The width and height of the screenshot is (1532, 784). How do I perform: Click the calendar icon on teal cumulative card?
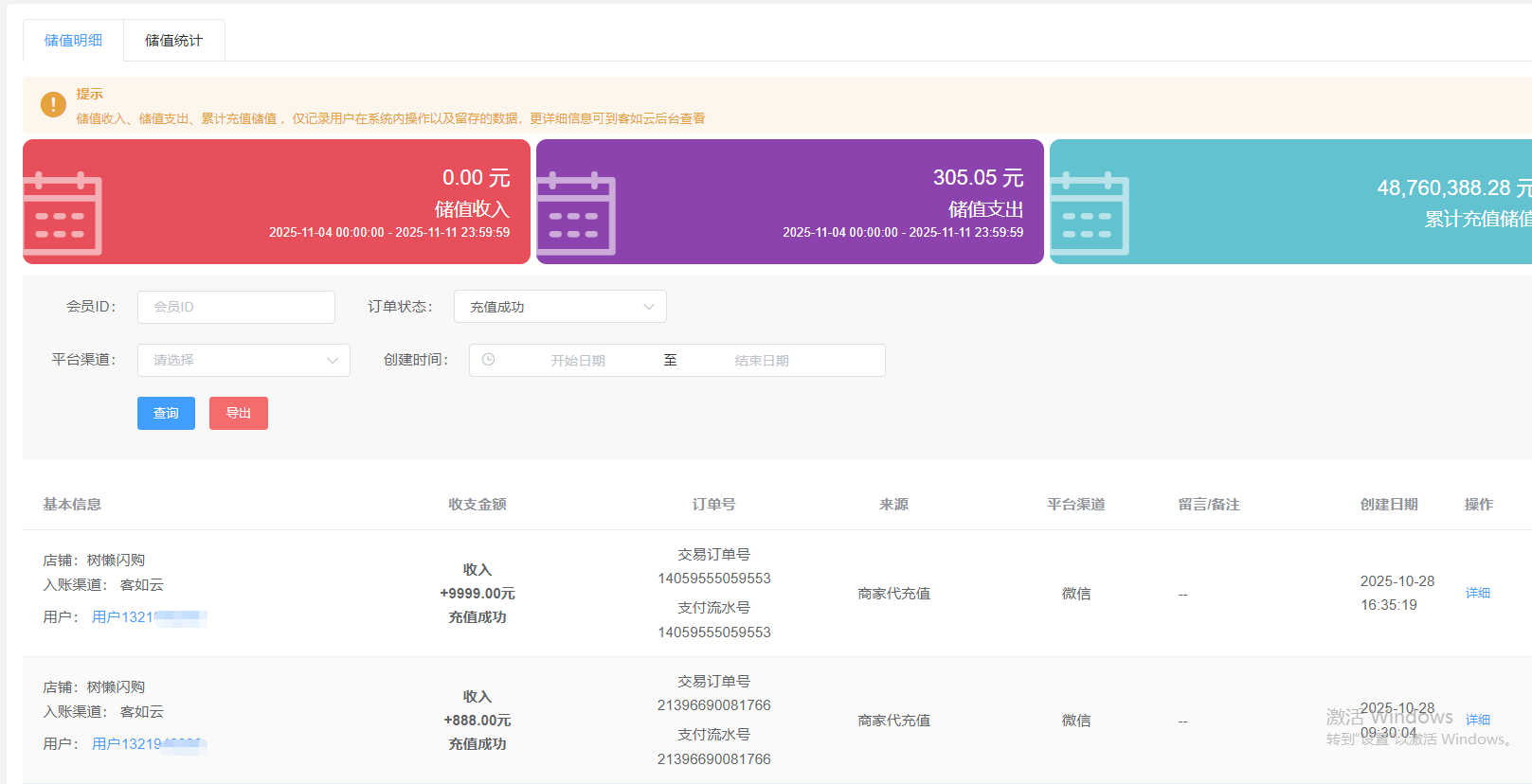click(x=1090, y=213)
